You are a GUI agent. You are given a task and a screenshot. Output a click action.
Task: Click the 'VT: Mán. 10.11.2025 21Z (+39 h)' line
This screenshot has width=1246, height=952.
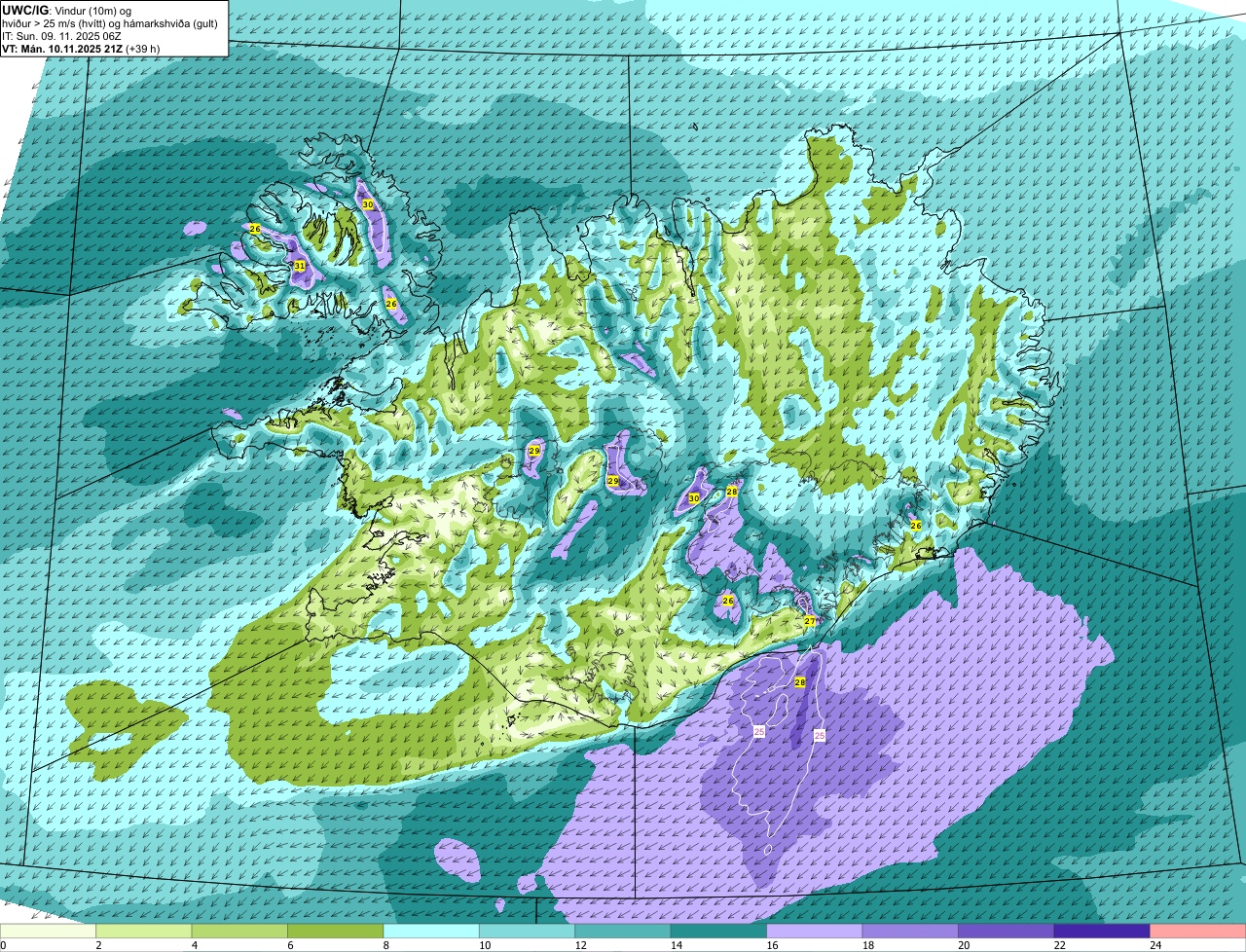point(82,48)
